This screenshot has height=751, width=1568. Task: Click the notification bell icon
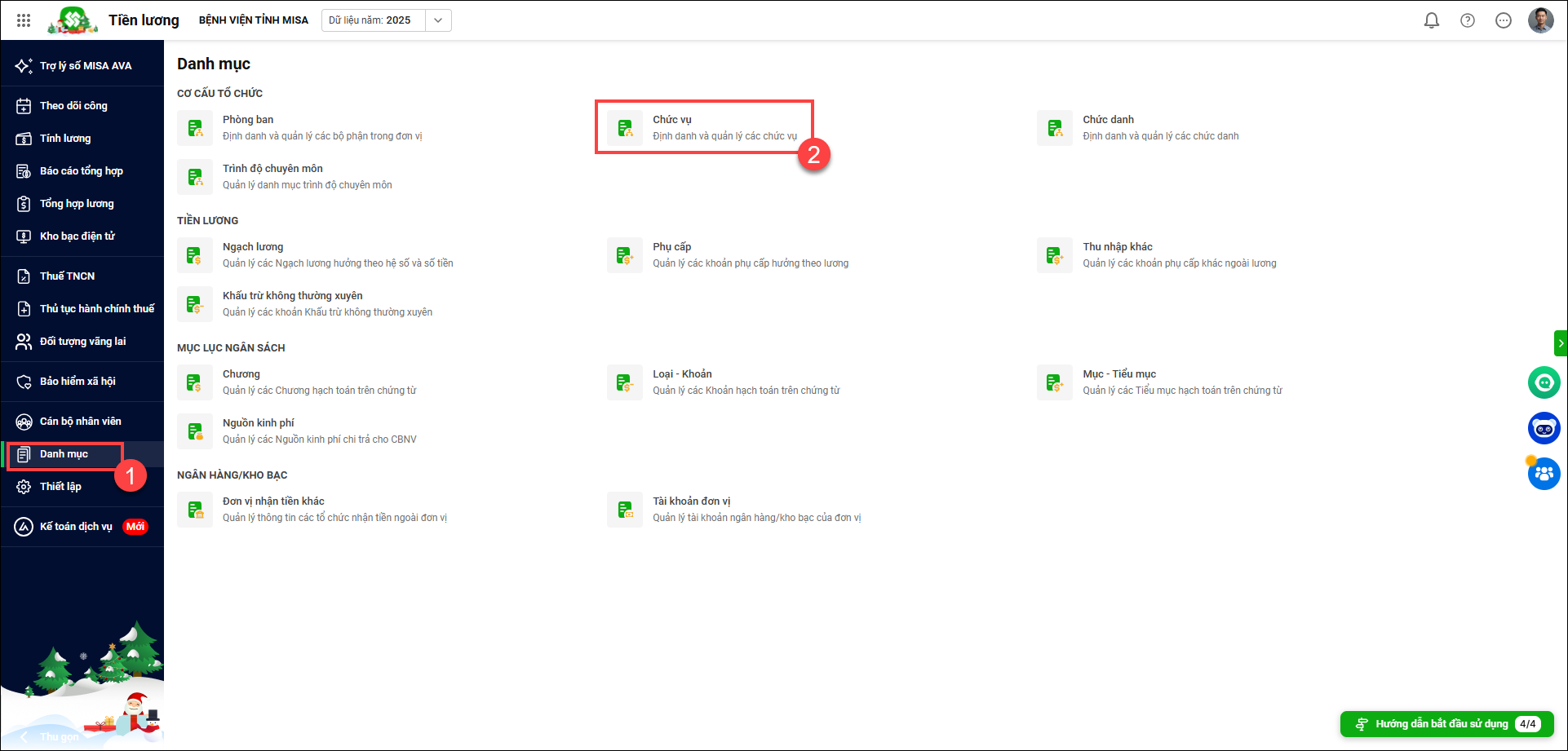(1431, 20)
